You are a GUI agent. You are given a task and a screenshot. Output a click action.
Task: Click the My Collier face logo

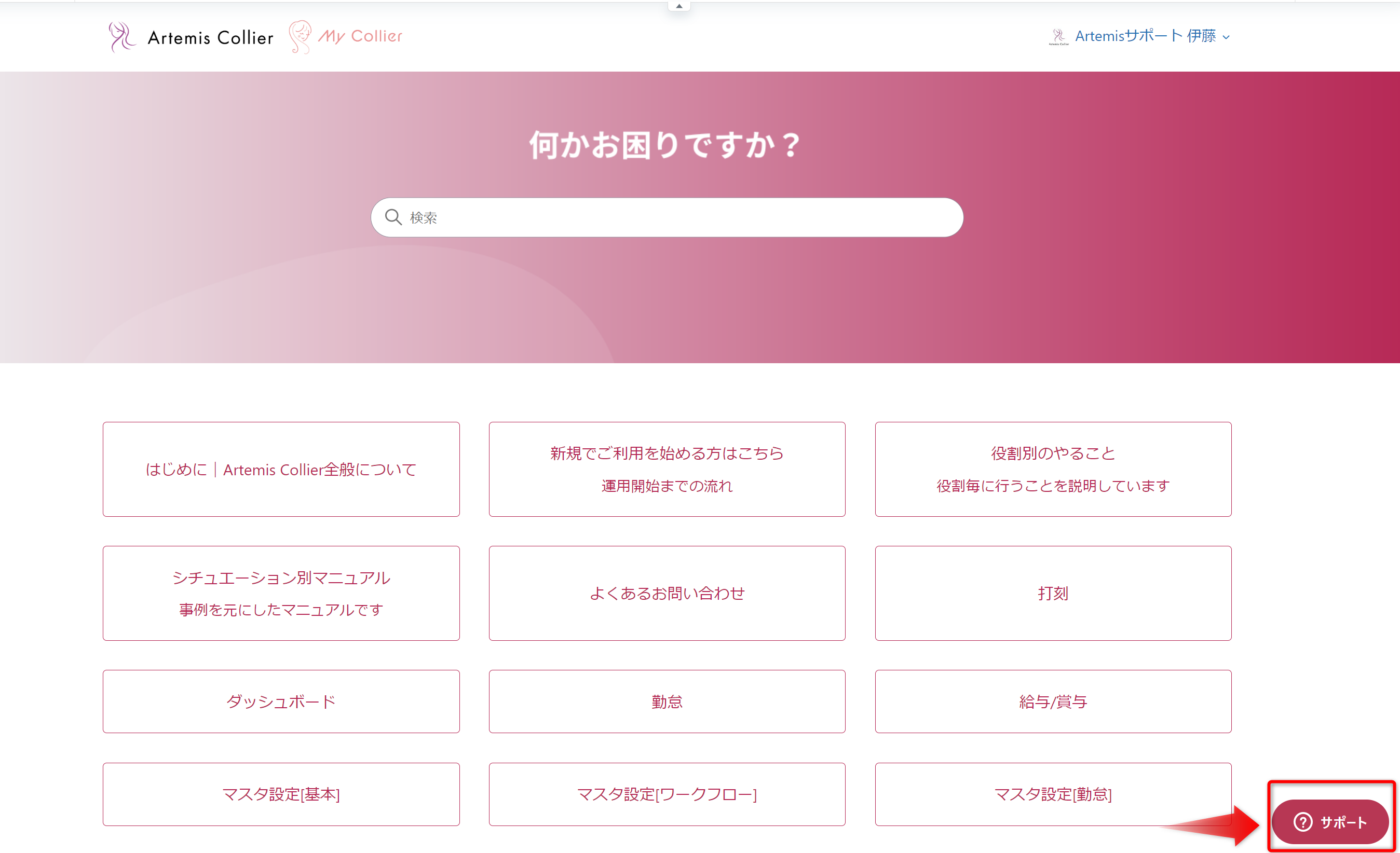(x=300, y=37)
